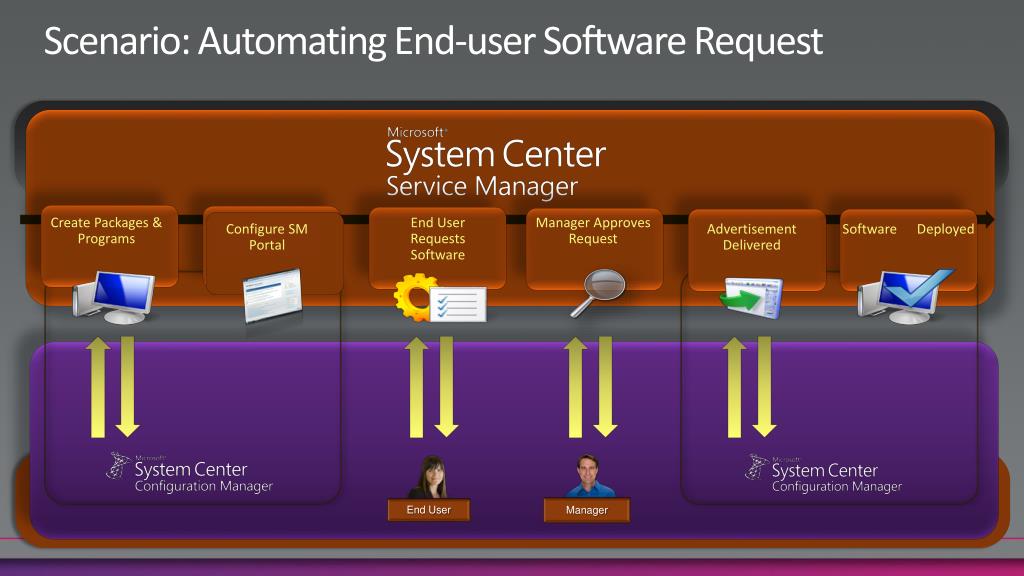Click the SM Portal web page icon
This screenshot has height=576, width=1024.
click(272, 296)
